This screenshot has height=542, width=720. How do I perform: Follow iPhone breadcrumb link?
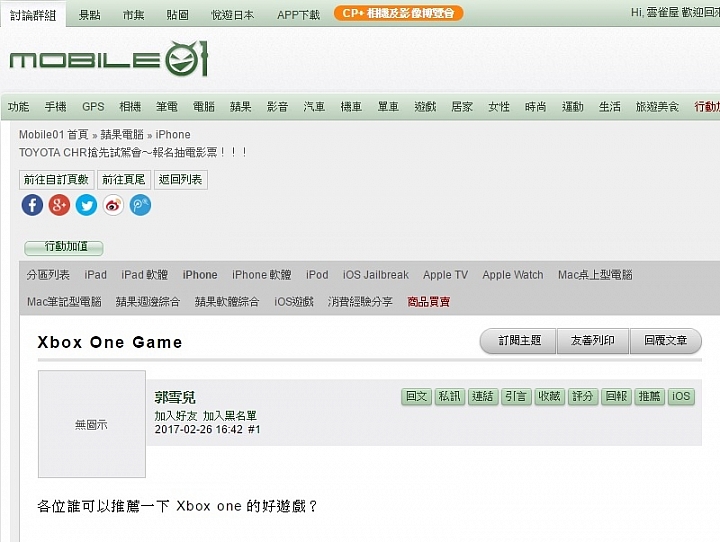tap(173, 135)
